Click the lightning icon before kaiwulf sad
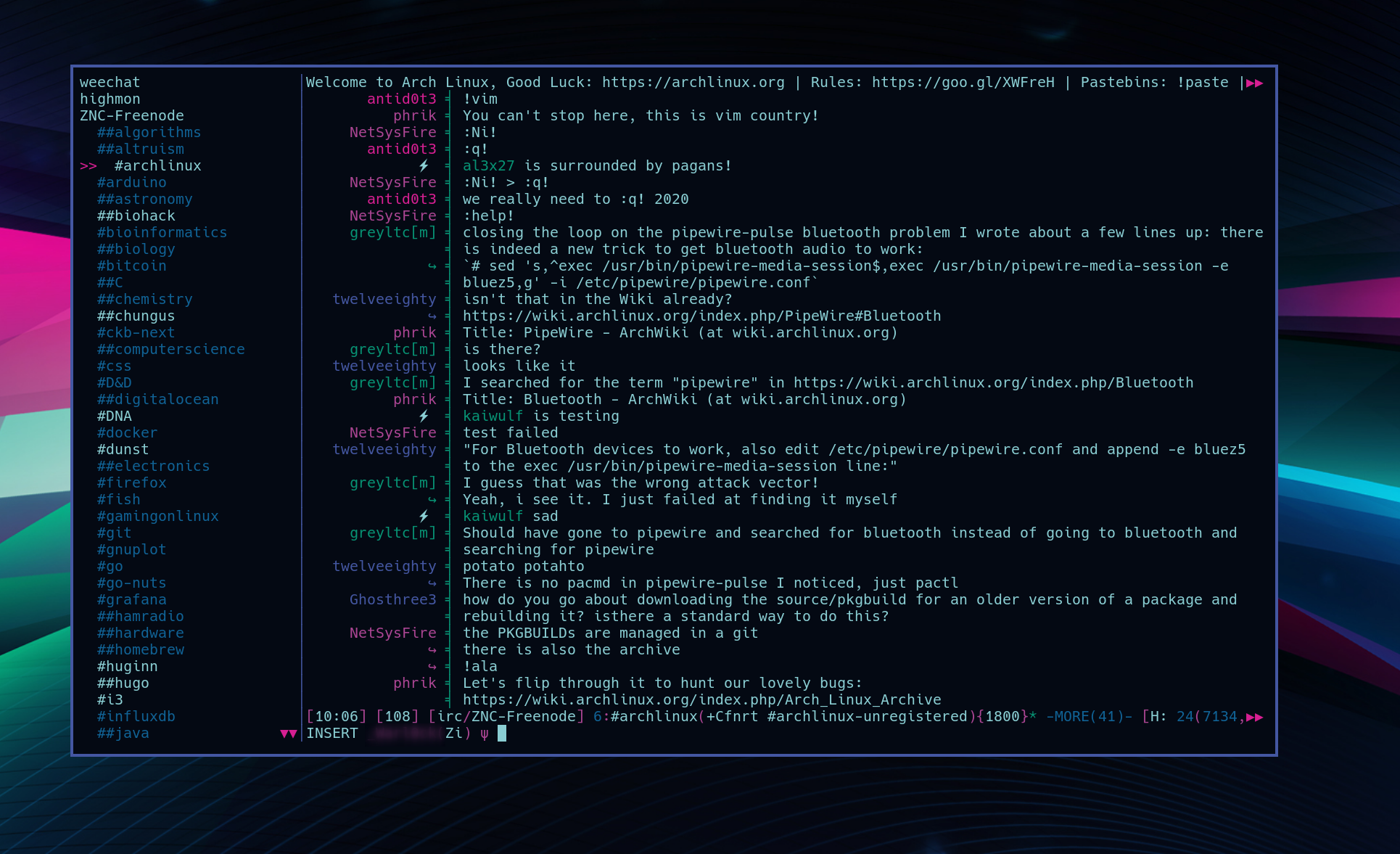Image resolution: width=1400 pixels, height=854 pixels. click(x=424, y=517)
